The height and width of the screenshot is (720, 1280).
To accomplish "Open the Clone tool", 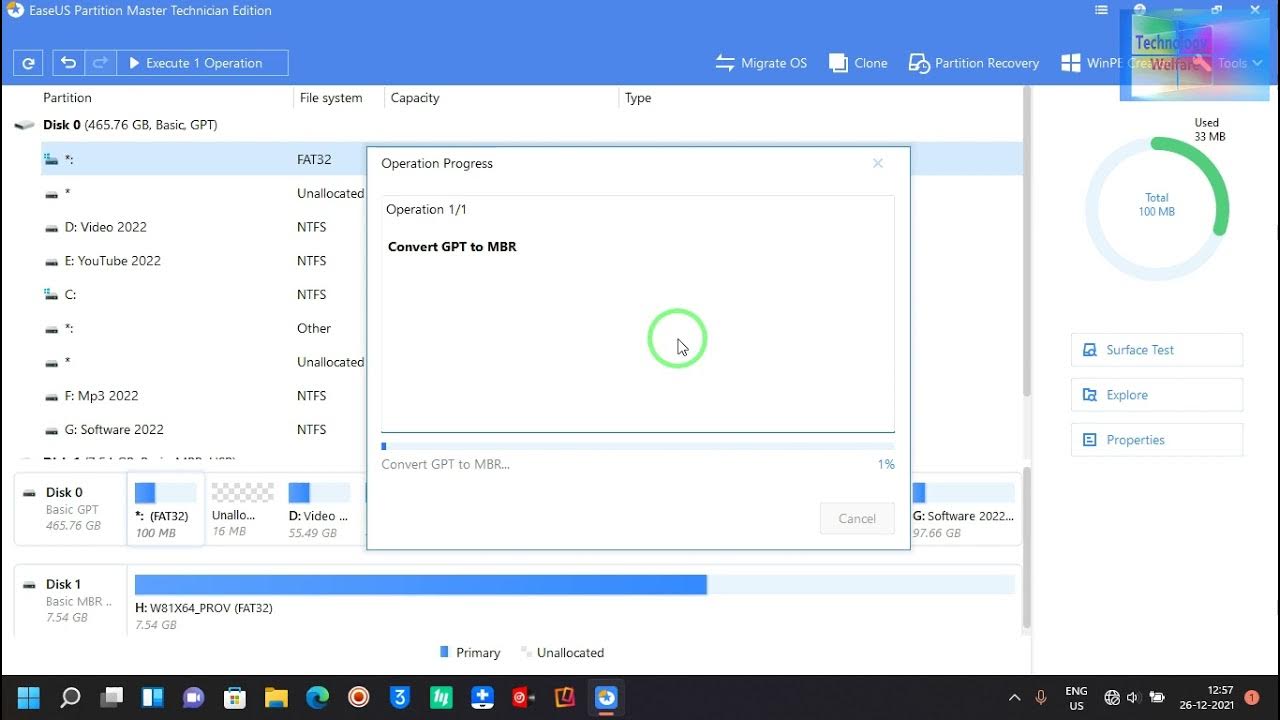I will coord(858,63).
